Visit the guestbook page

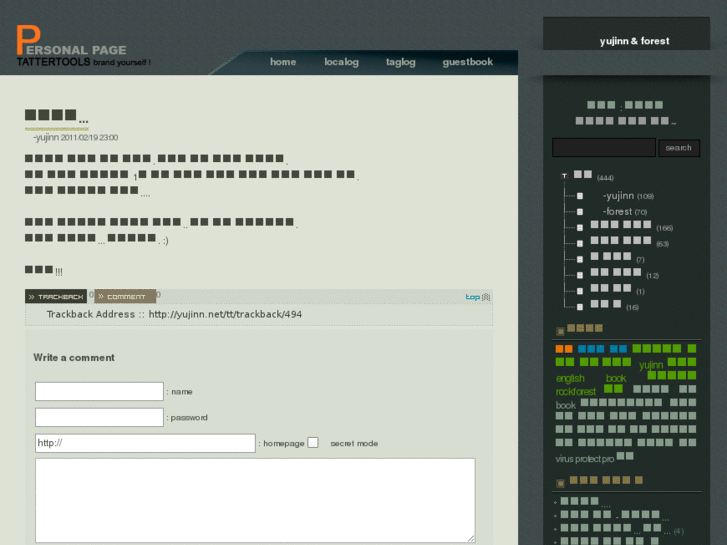pos(467,62)
